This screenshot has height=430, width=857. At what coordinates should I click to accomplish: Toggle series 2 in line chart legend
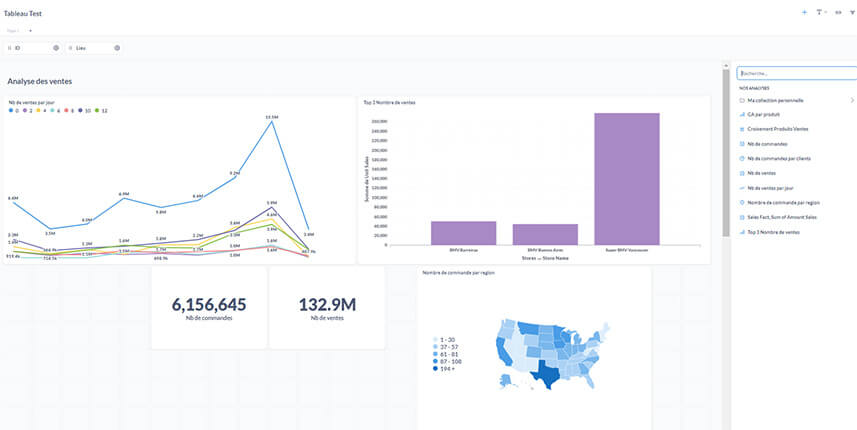click(27, 110)
